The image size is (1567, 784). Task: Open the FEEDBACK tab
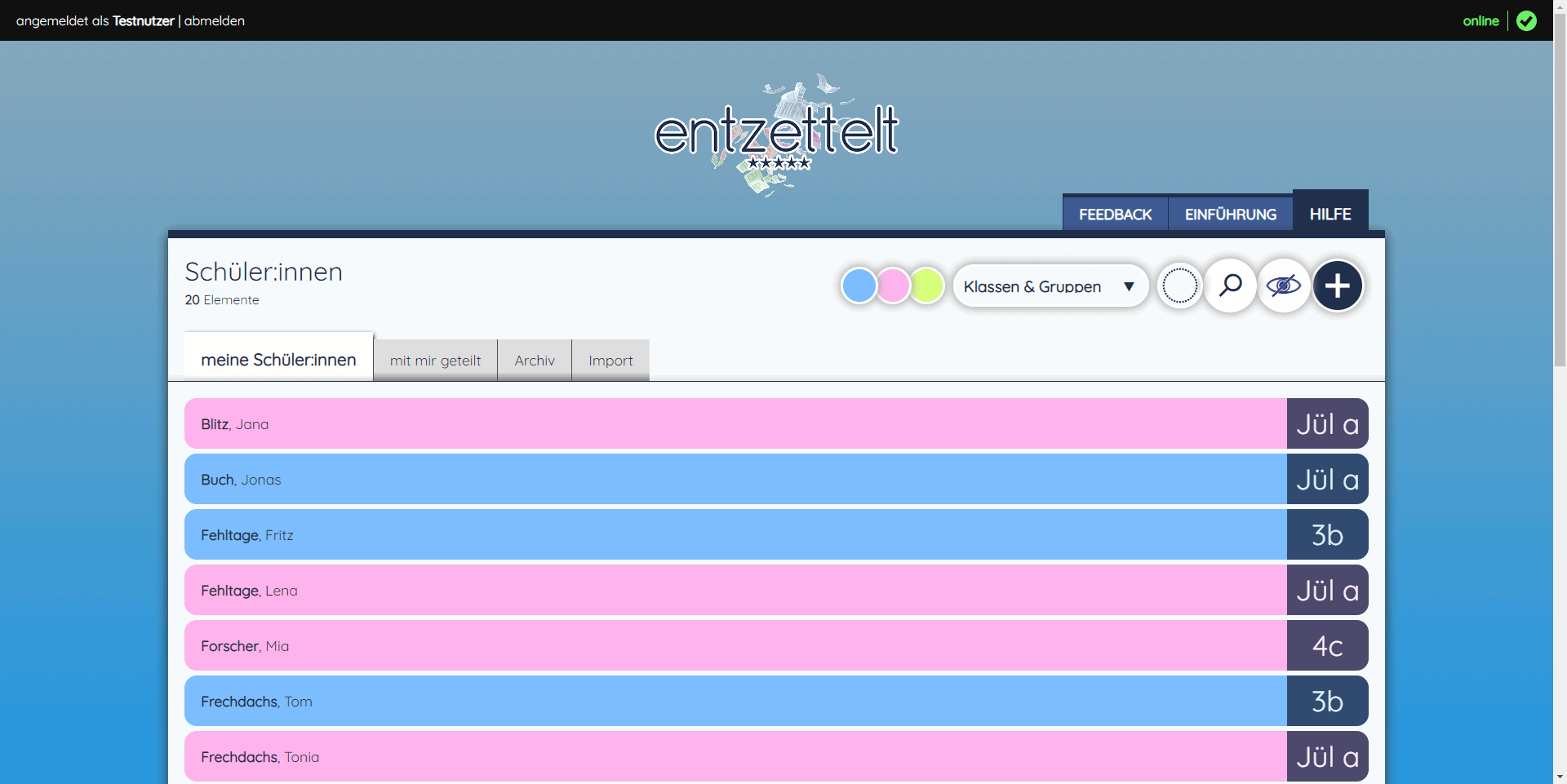(x=1115, y=214)
